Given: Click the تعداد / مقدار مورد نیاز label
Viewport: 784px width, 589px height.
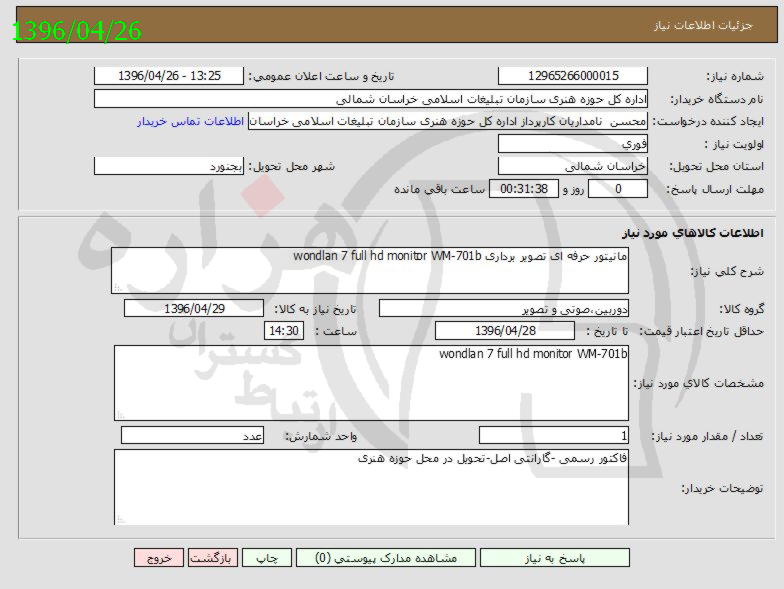Looking at the screenshot, I should (x=707, y=436).
